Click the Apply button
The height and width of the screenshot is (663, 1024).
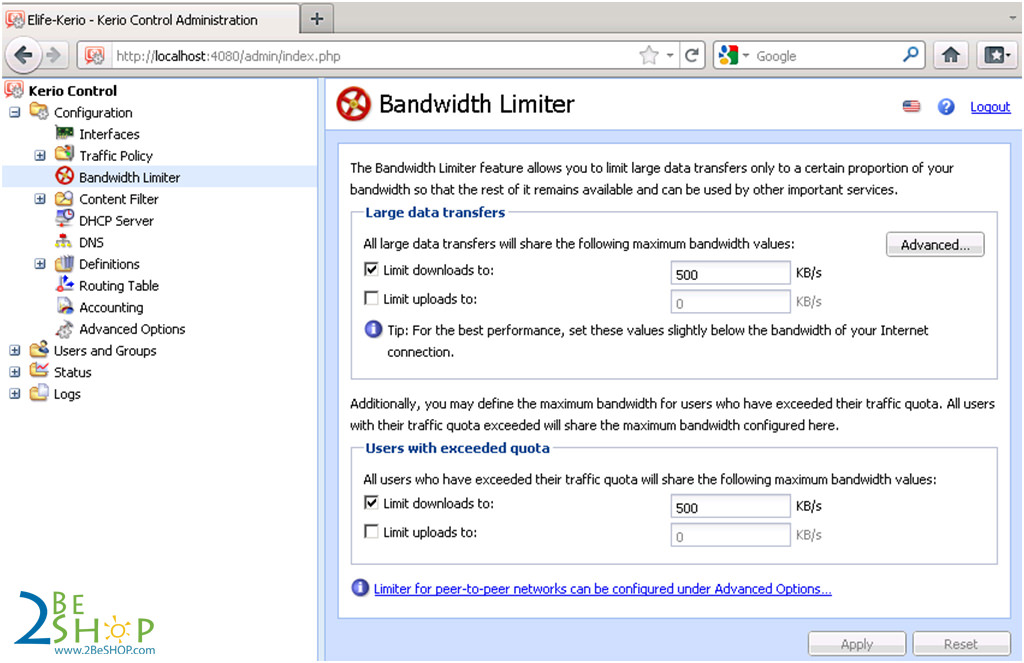pyautogui.click(x=857, y=644)
